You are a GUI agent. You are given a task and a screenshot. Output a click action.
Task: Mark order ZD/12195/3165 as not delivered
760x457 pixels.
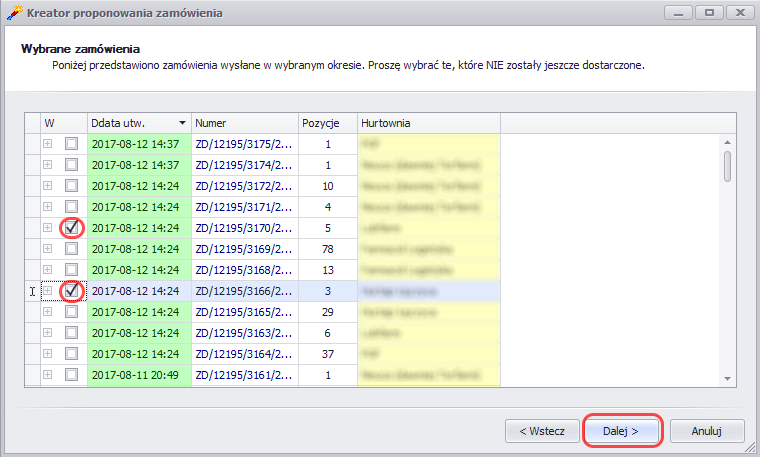click(x=71, y=312)
